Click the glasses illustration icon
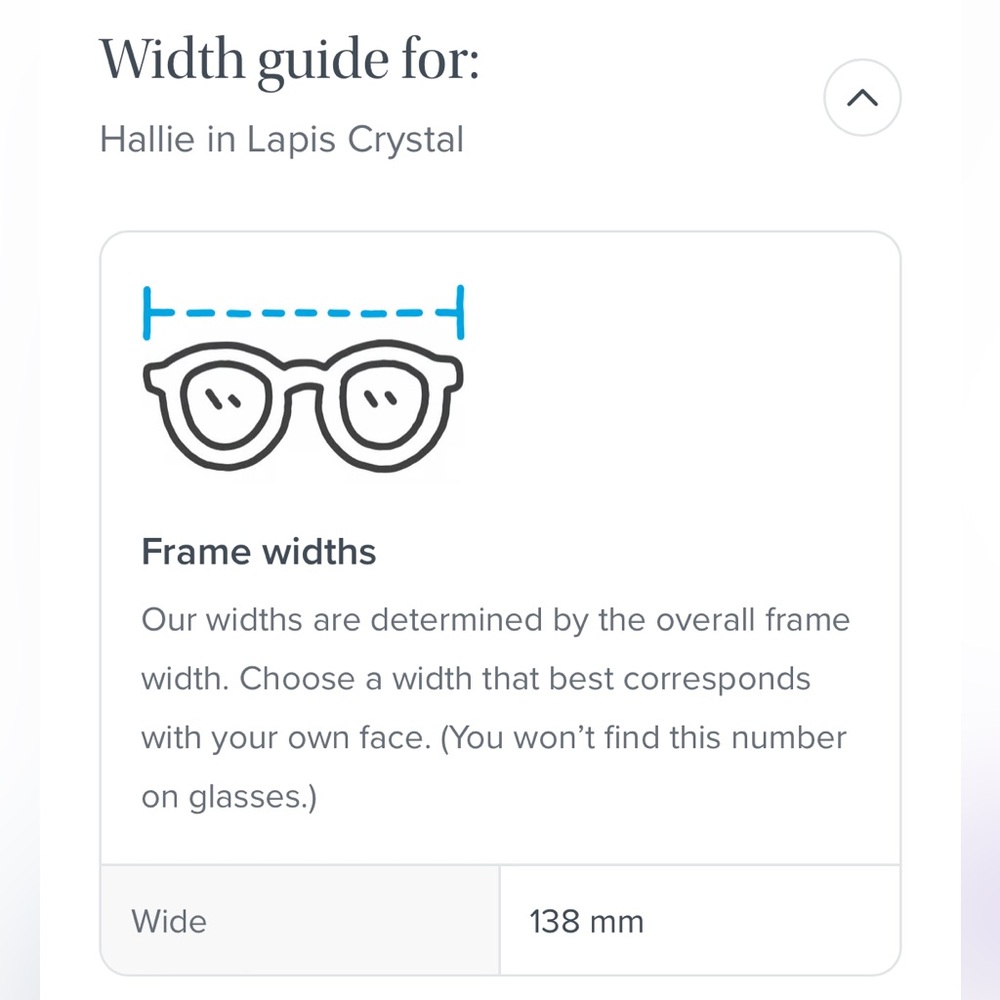Viewport: 1000px width, 1000px height. (x=304, y=405)
